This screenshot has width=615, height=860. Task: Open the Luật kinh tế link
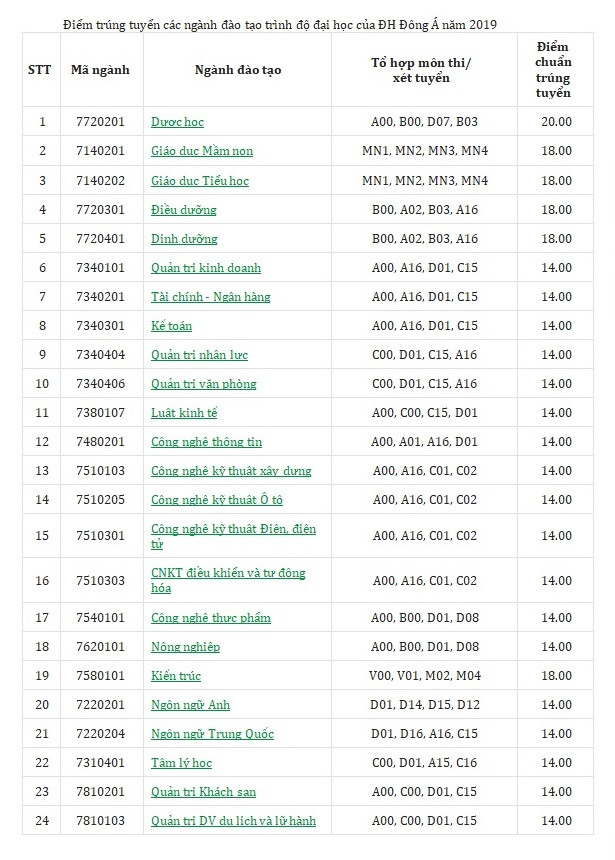pos(184,413)
